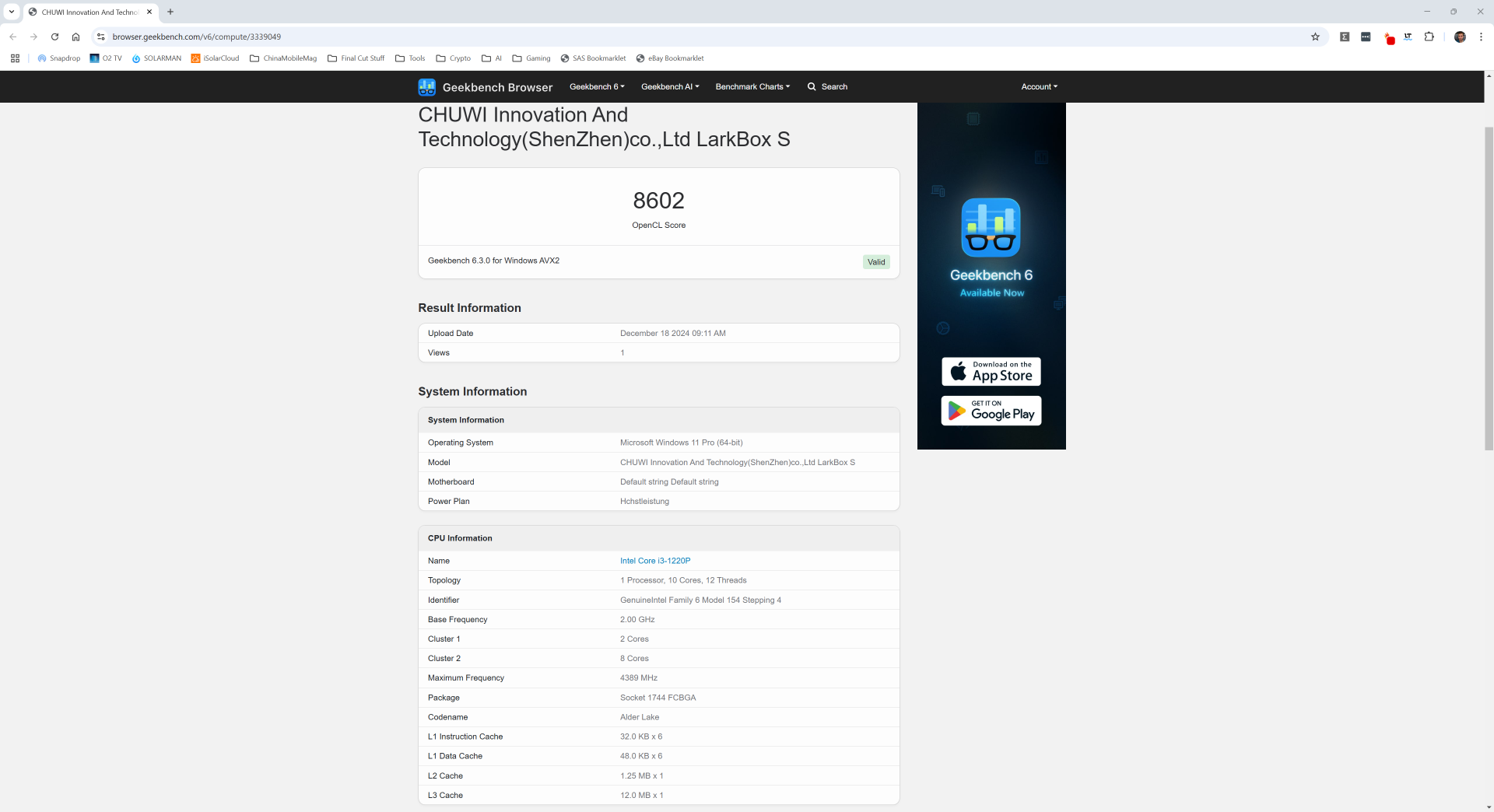Open the SOLARMAN bookmark
Screen dimensions: 1494x812
(x=156, y=58)
